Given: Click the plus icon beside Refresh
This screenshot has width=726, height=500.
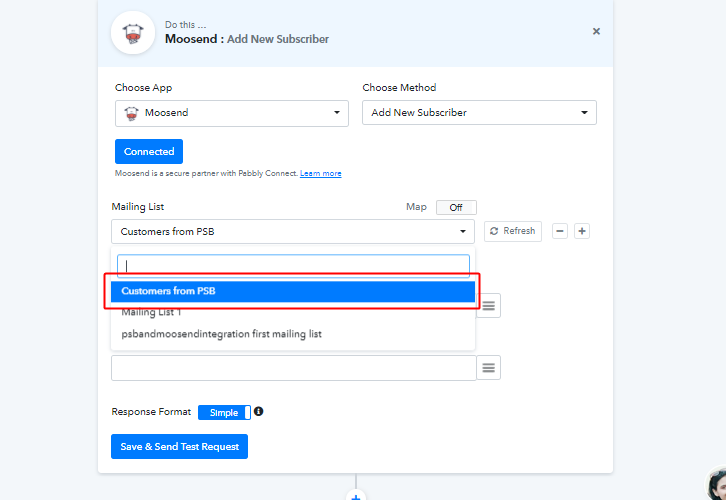Looking at the screenshot, I should 582,231.
